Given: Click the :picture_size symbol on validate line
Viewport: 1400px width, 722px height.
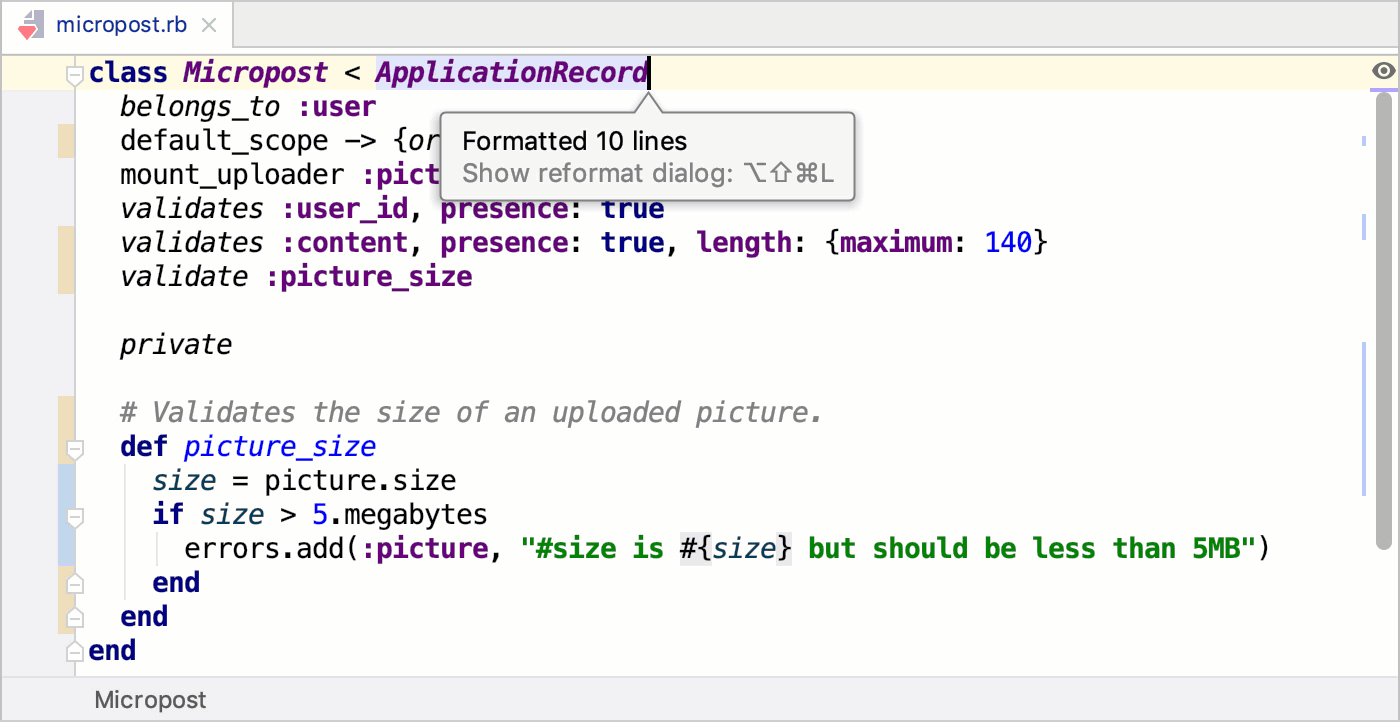Looking at the screenshot, I should pos(369,276).
